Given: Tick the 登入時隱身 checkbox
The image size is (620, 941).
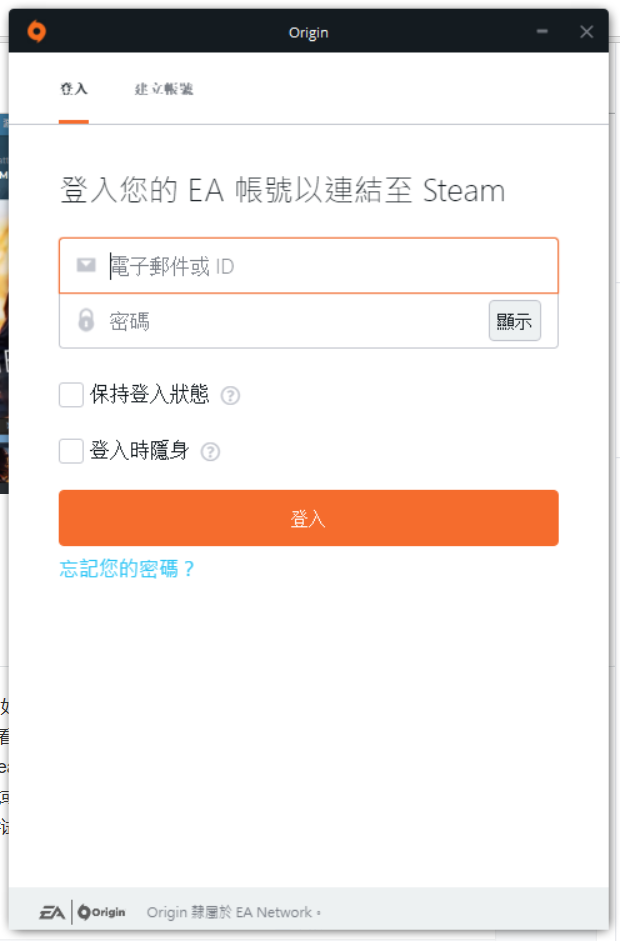Looking at the screenshot, I should [x=71, y=451].
